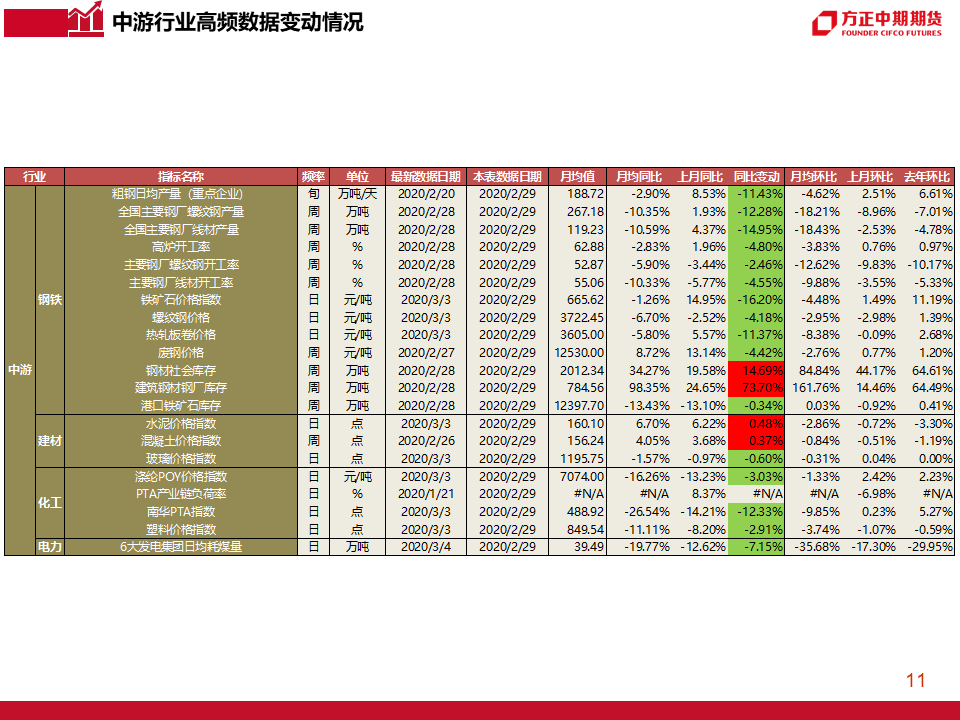This screenshot has width=960, height=720.
Task: Click the 化工 category cell
Action: (49, 502)
